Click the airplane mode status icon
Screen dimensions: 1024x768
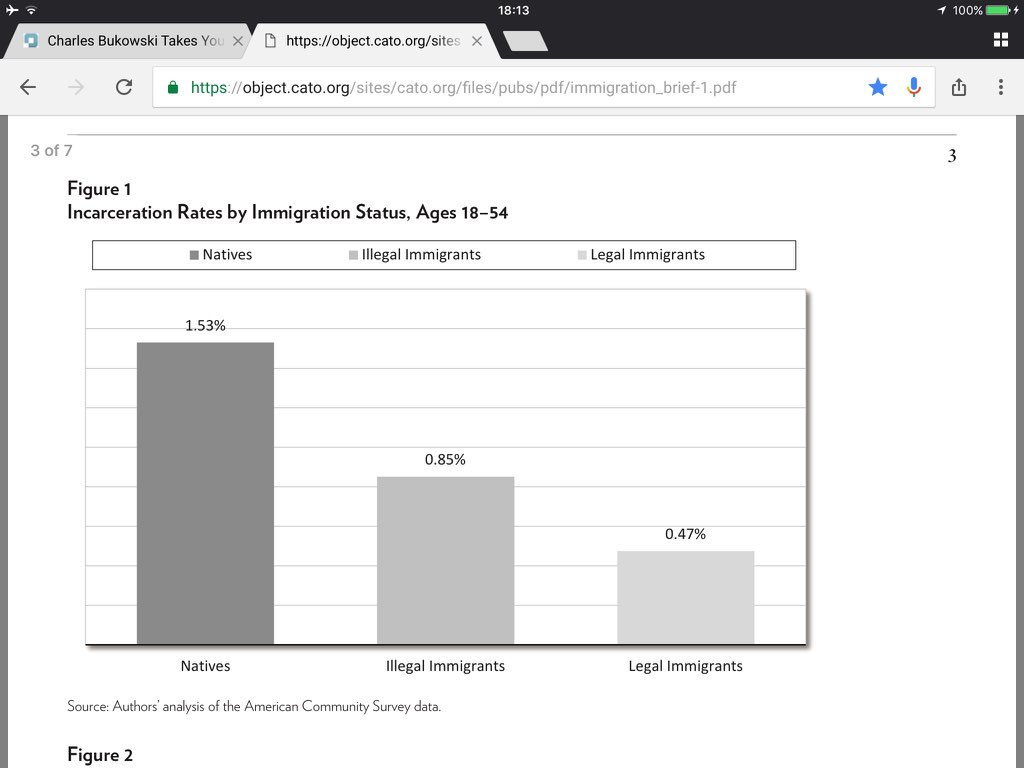(x=12, y=10)
